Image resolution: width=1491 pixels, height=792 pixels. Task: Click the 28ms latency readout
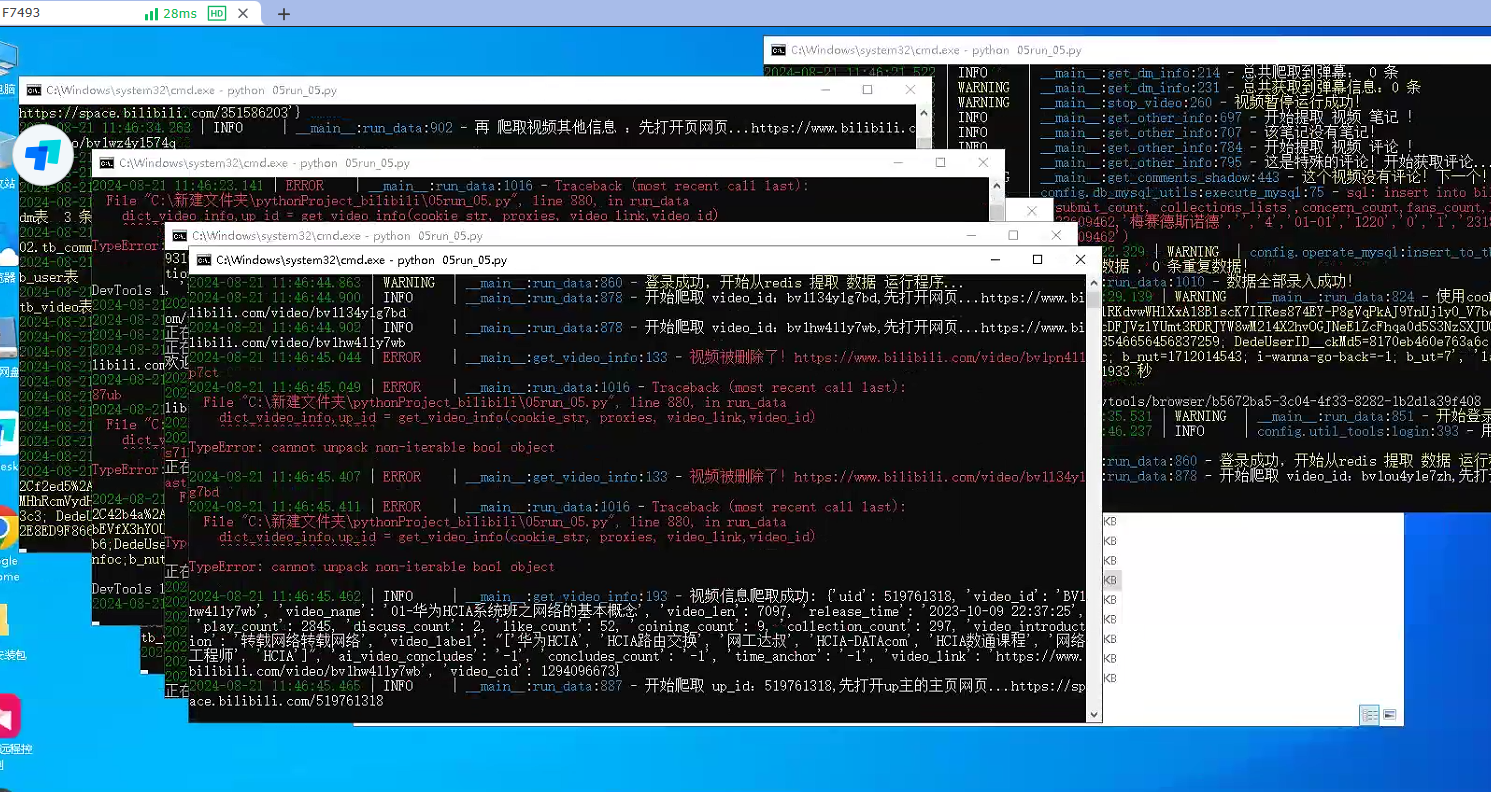pyautogui.click(x=180, y=14)
